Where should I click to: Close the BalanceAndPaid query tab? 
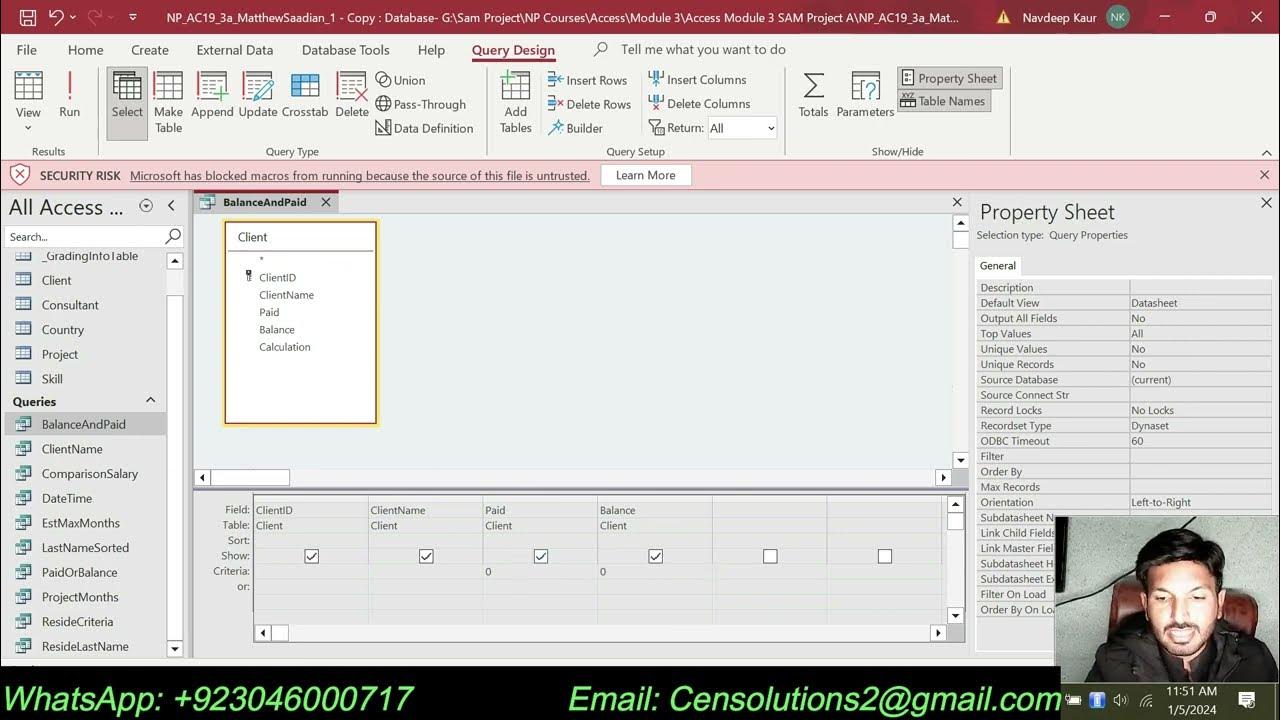pos(326,202)
